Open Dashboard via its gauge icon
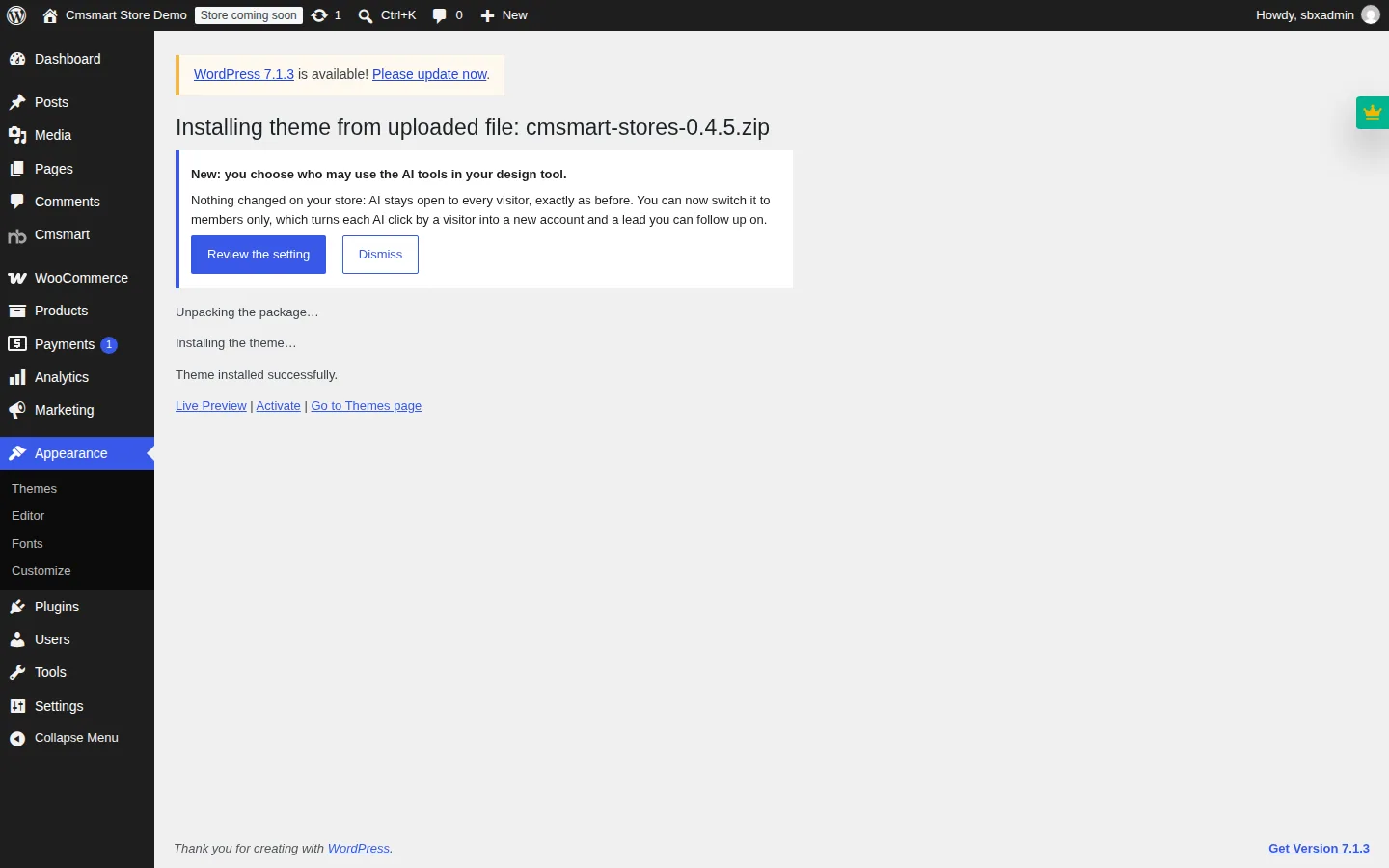This screenshot has width=1389, height=868. coord(17,59)
